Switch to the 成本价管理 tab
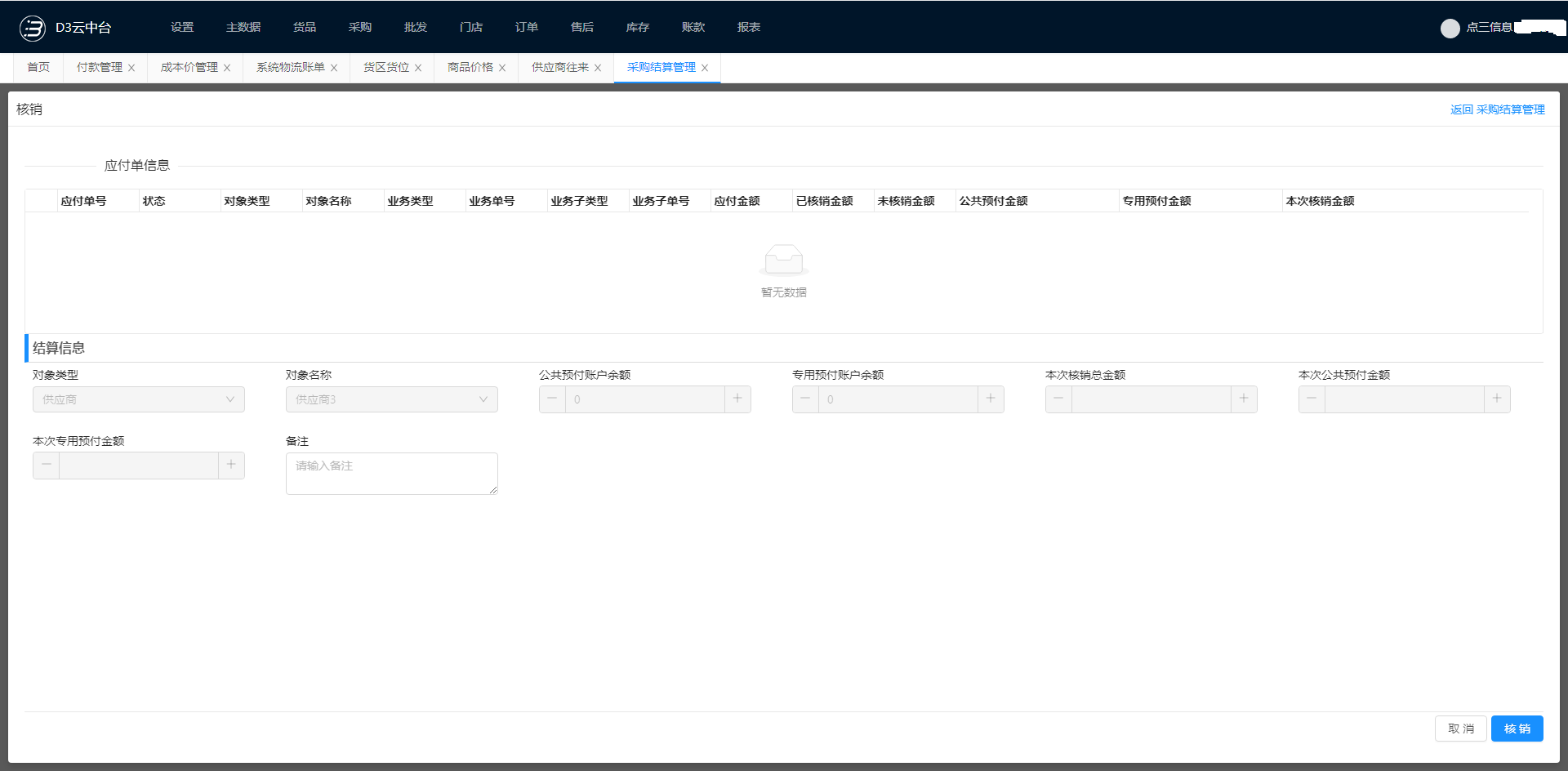1568x771 pixels. (x=189, y=67)
